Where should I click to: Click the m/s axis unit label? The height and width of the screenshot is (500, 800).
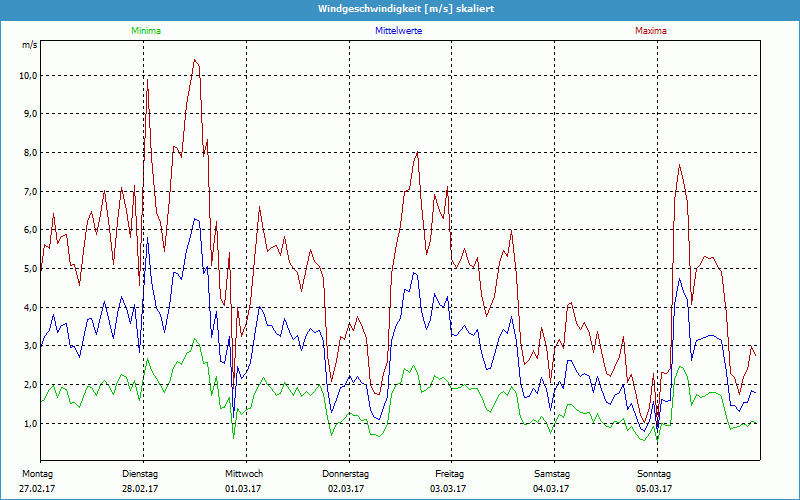(30, 45)
